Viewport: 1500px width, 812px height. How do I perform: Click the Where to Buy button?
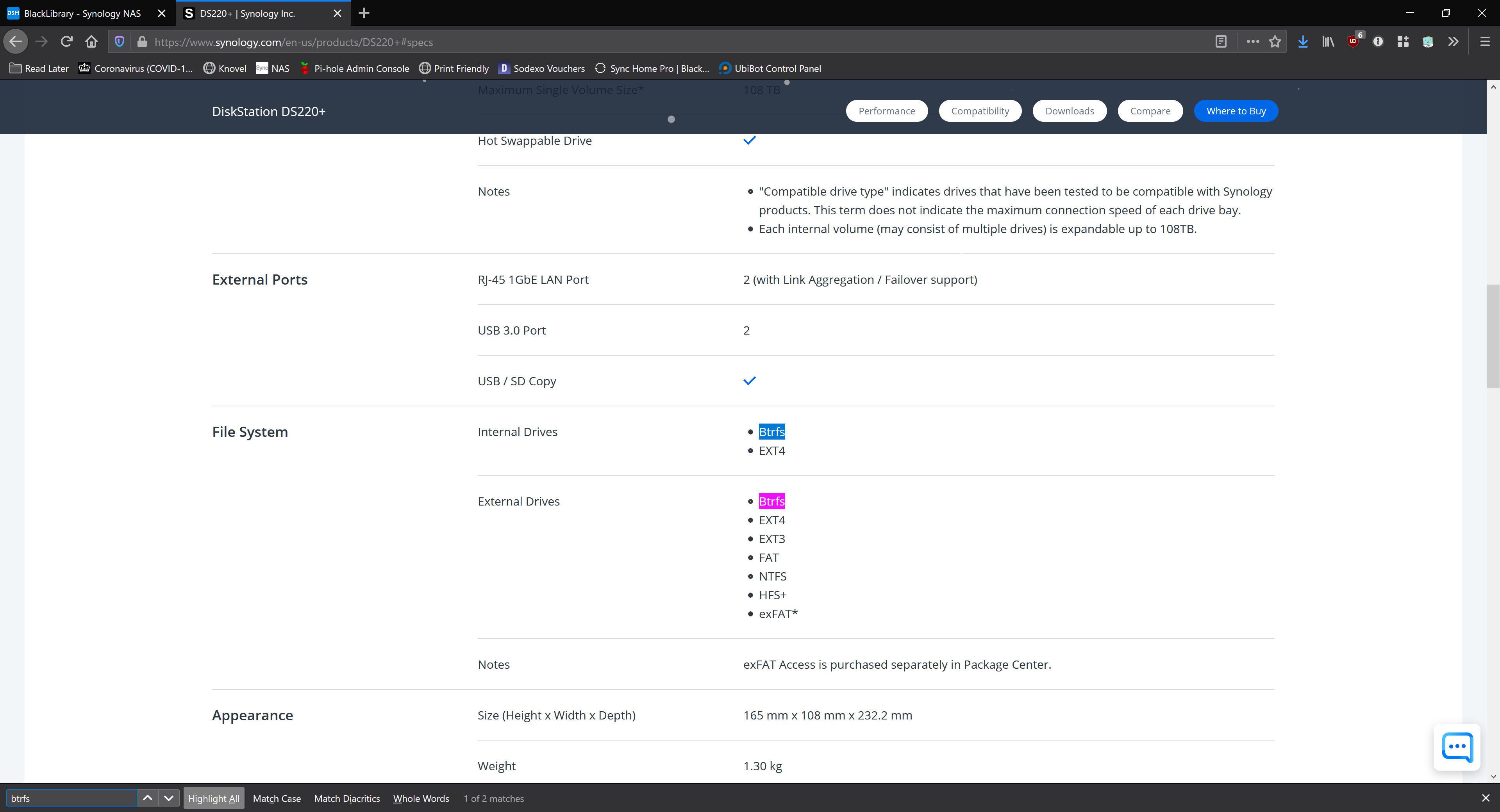click(1236, 111)
